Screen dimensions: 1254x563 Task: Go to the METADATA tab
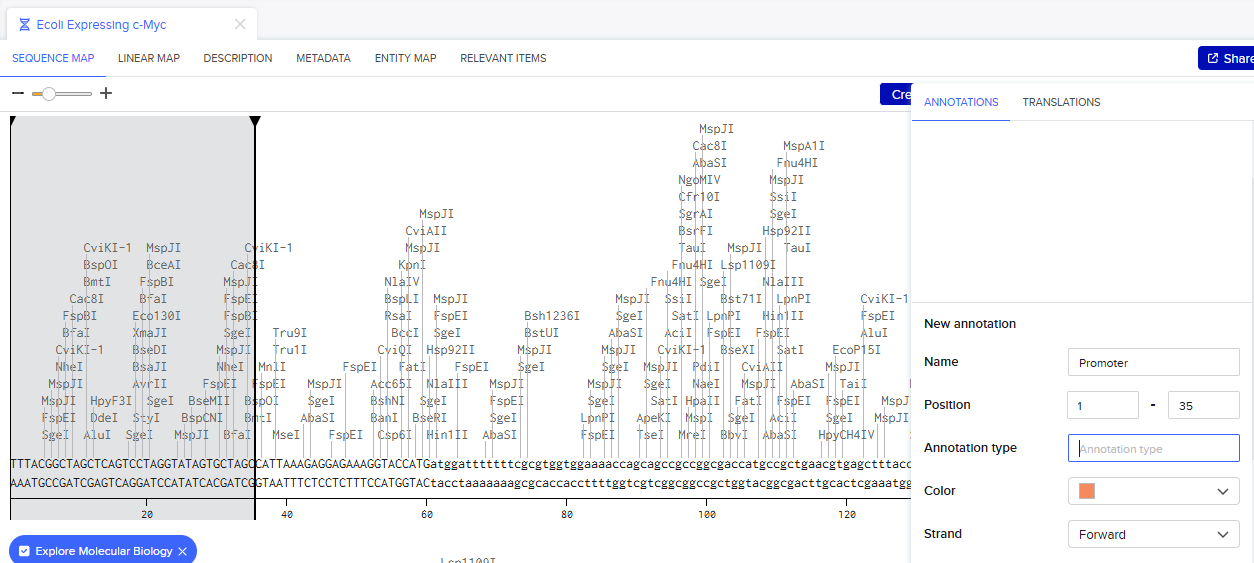tap(323, 58)
